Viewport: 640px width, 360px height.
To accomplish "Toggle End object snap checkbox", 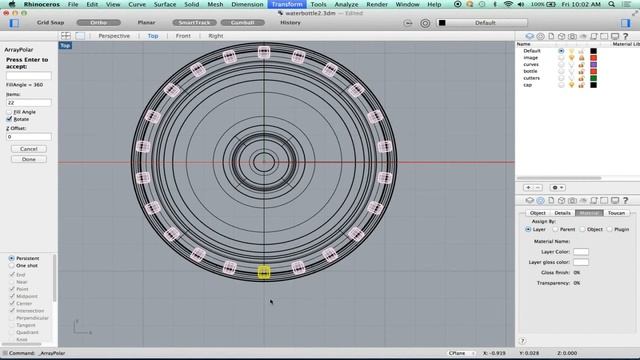I will (x=12, y=275).
